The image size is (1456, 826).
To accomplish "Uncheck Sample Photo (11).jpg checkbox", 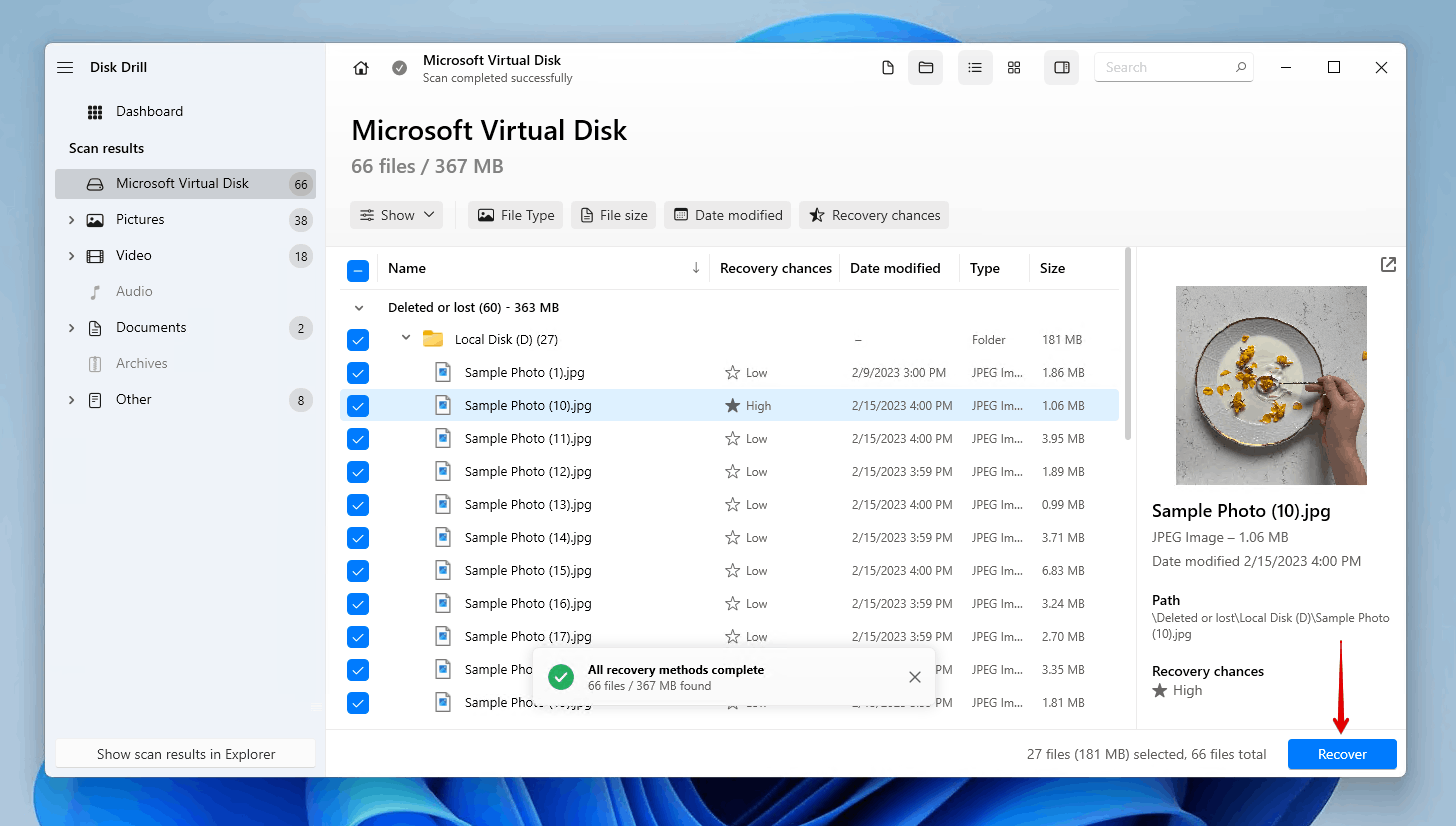I will [358, 439].
